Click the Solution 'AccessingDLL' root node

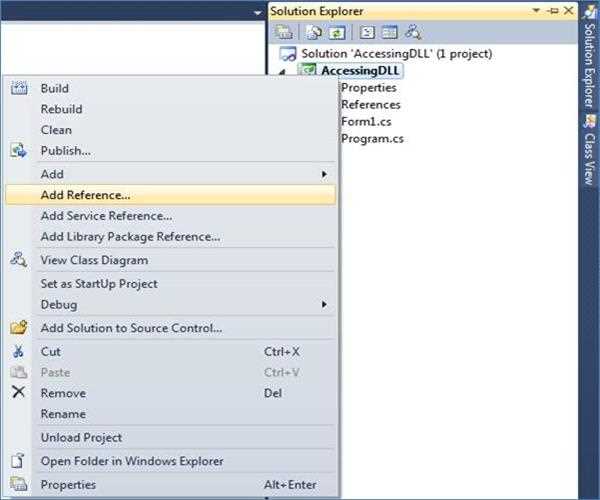pos(396,53)
